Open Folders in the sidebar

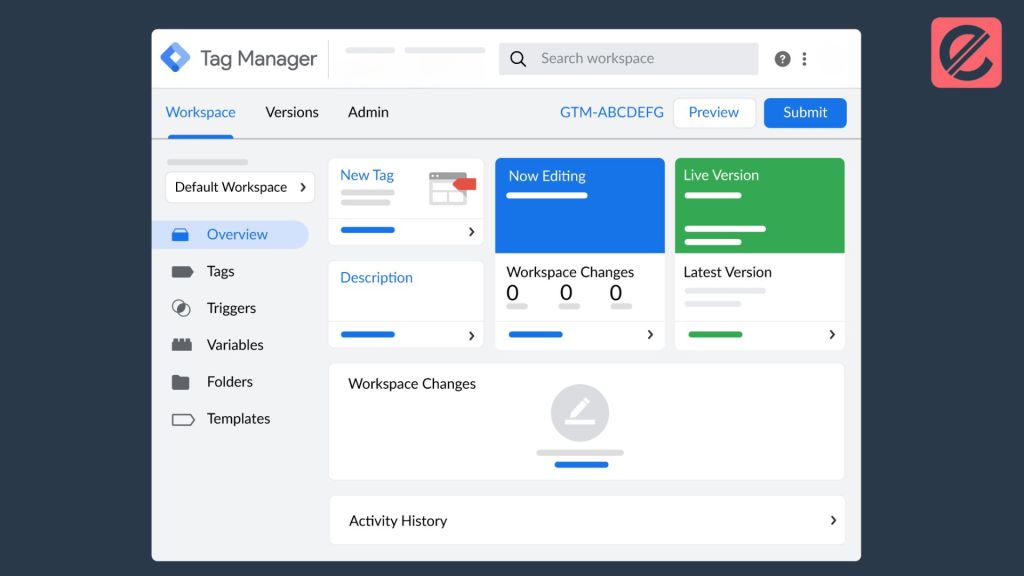231,382
